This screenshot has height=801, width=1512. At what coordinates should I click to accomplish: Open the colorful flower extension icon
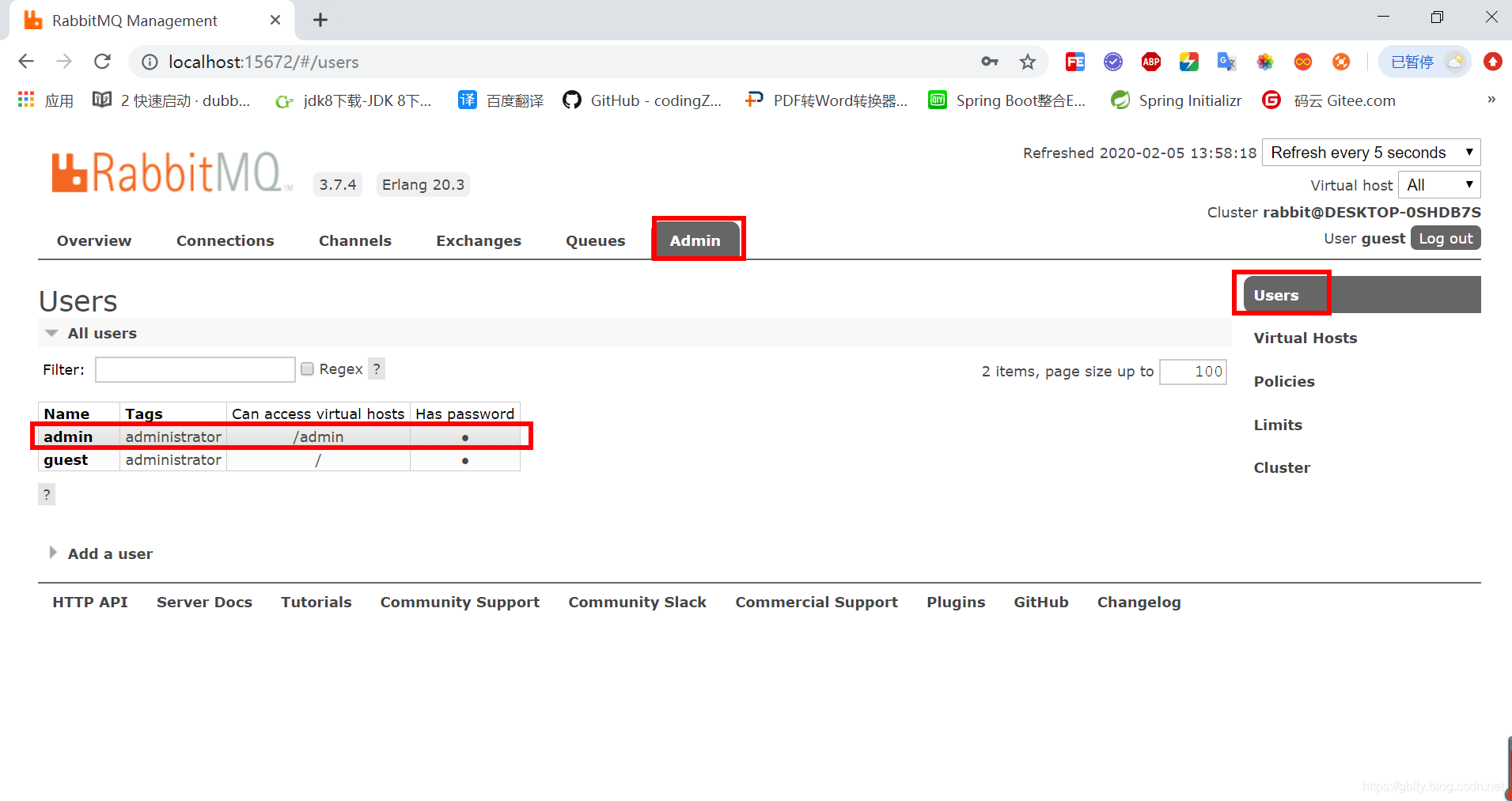pyautogui.click(x=1264, y=62)
